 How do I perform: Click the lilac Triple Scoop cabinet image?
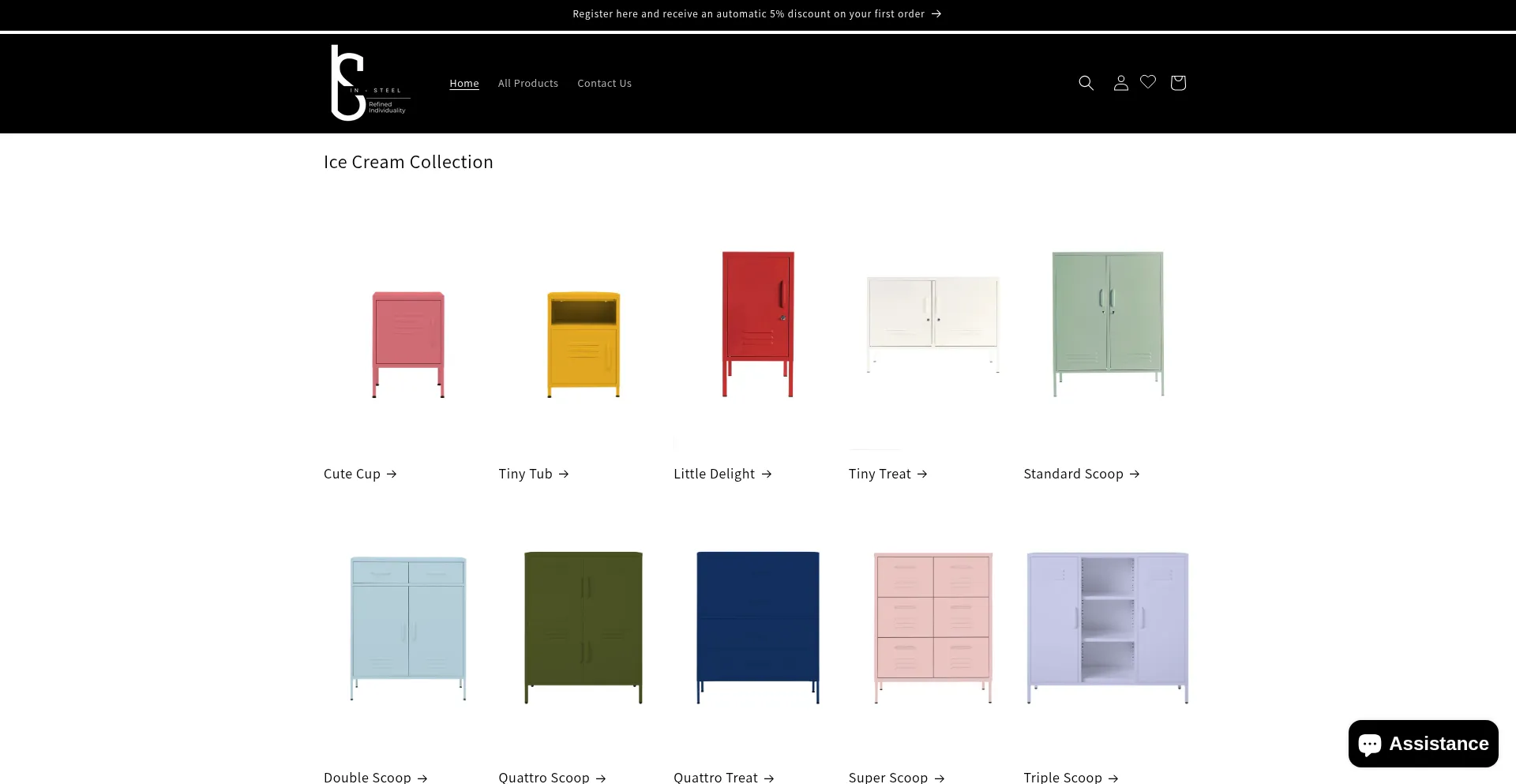(x=1108, y=628)
